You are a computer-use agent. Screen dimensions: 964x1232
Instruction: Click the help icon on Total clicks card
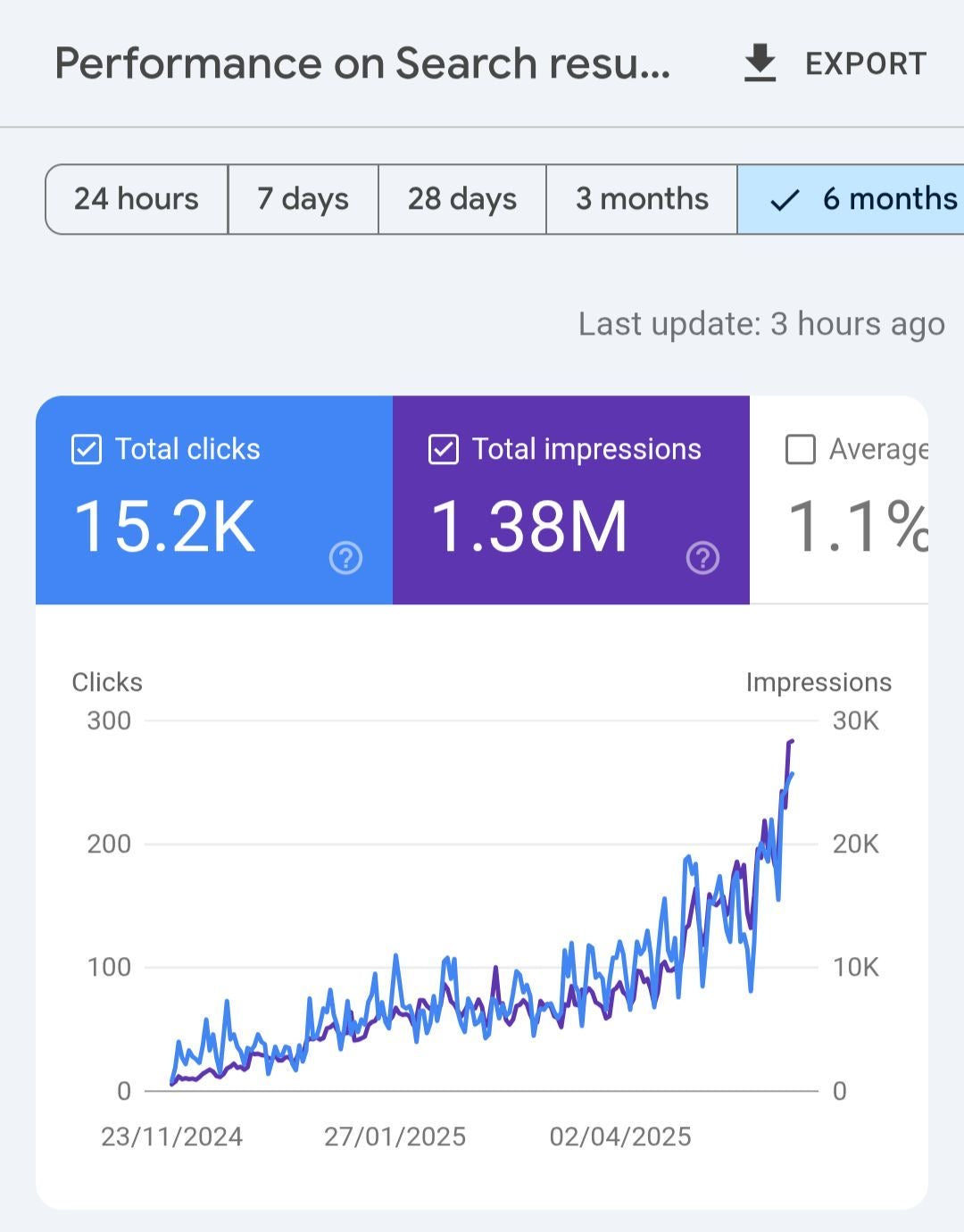click(x=345, y=560)
